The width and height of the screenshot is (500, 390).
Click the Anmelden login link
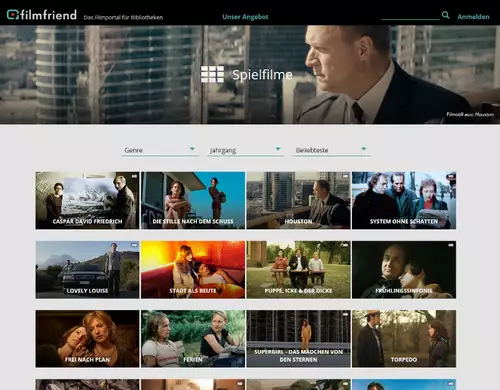click(x=473, y=17)
